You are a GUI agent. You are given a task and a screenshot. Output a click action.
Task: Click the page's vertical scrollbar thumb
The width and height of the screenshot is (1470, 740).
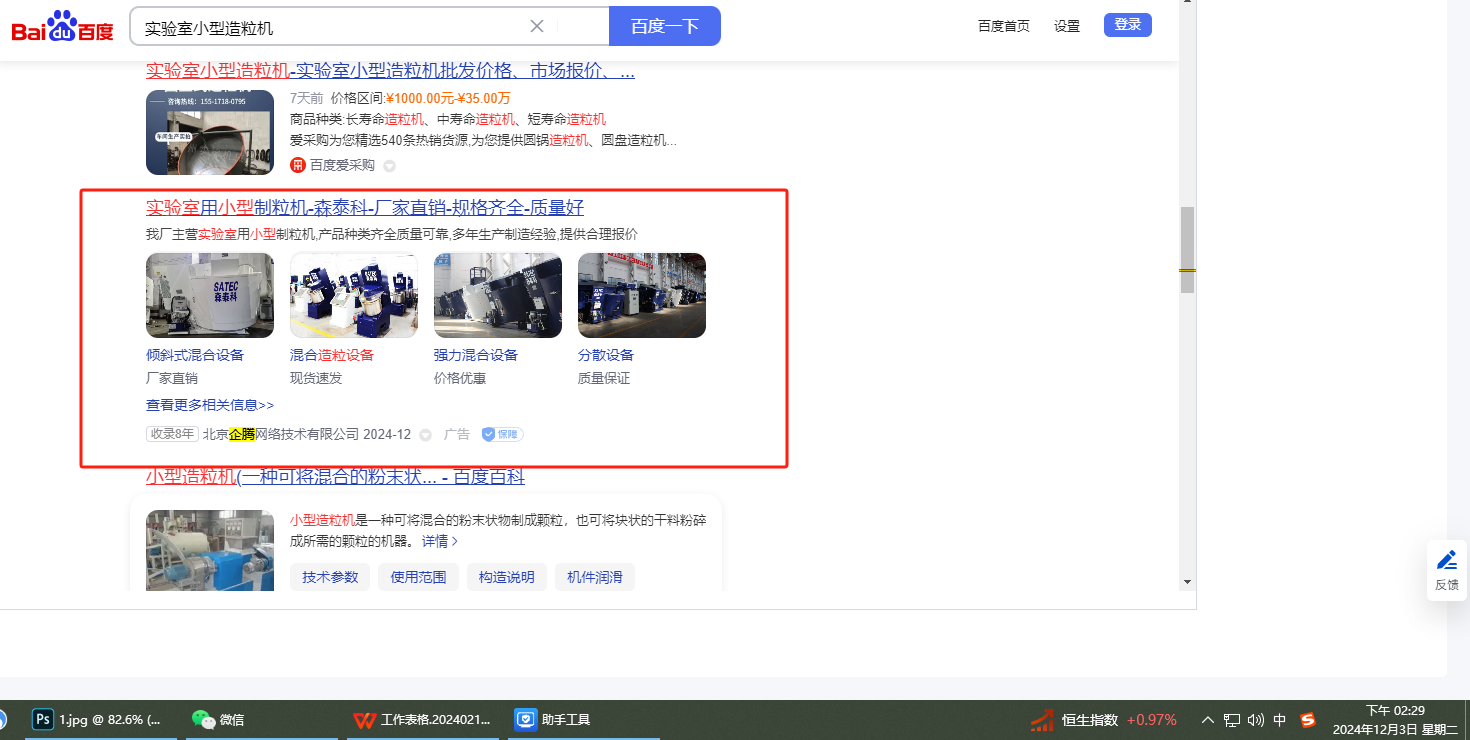click(1188, 250)
